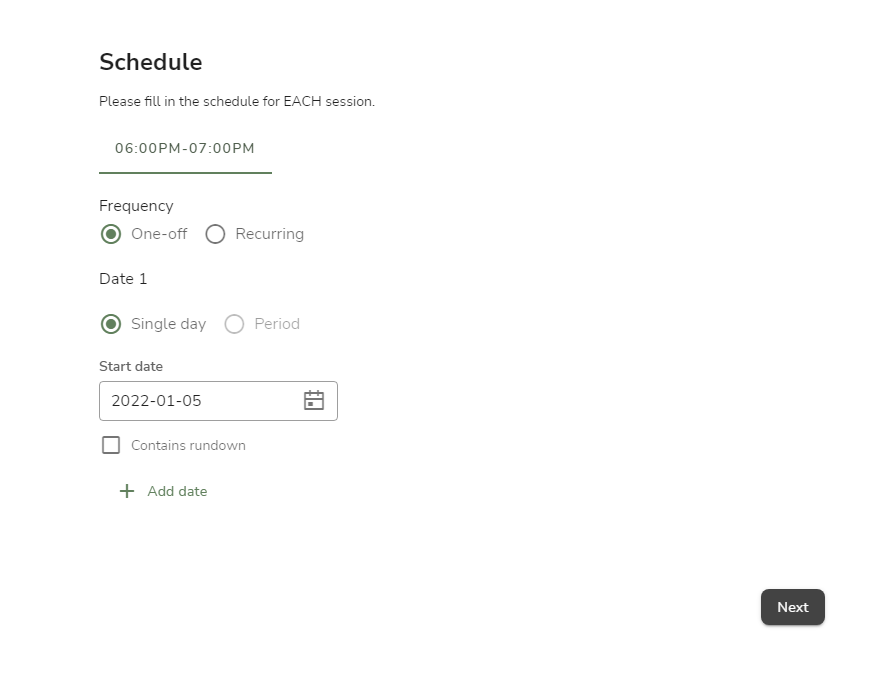Click the plus icon beside Add date
The height and width of the screenshot is (691, 875).
(x=127, y=491)
